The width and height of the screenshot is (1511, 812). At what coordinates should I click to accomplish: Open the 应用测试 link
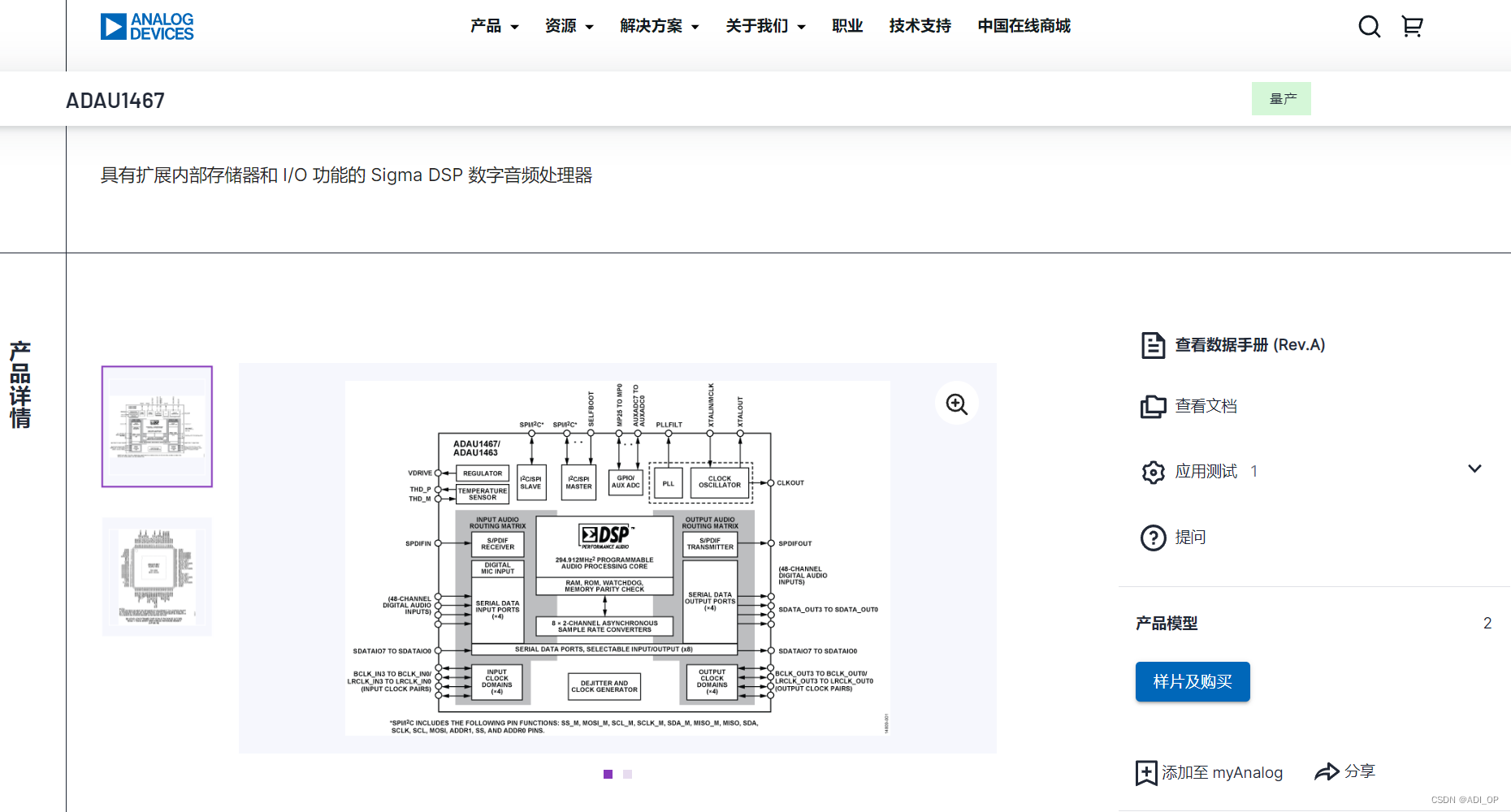coord(1206,472)
